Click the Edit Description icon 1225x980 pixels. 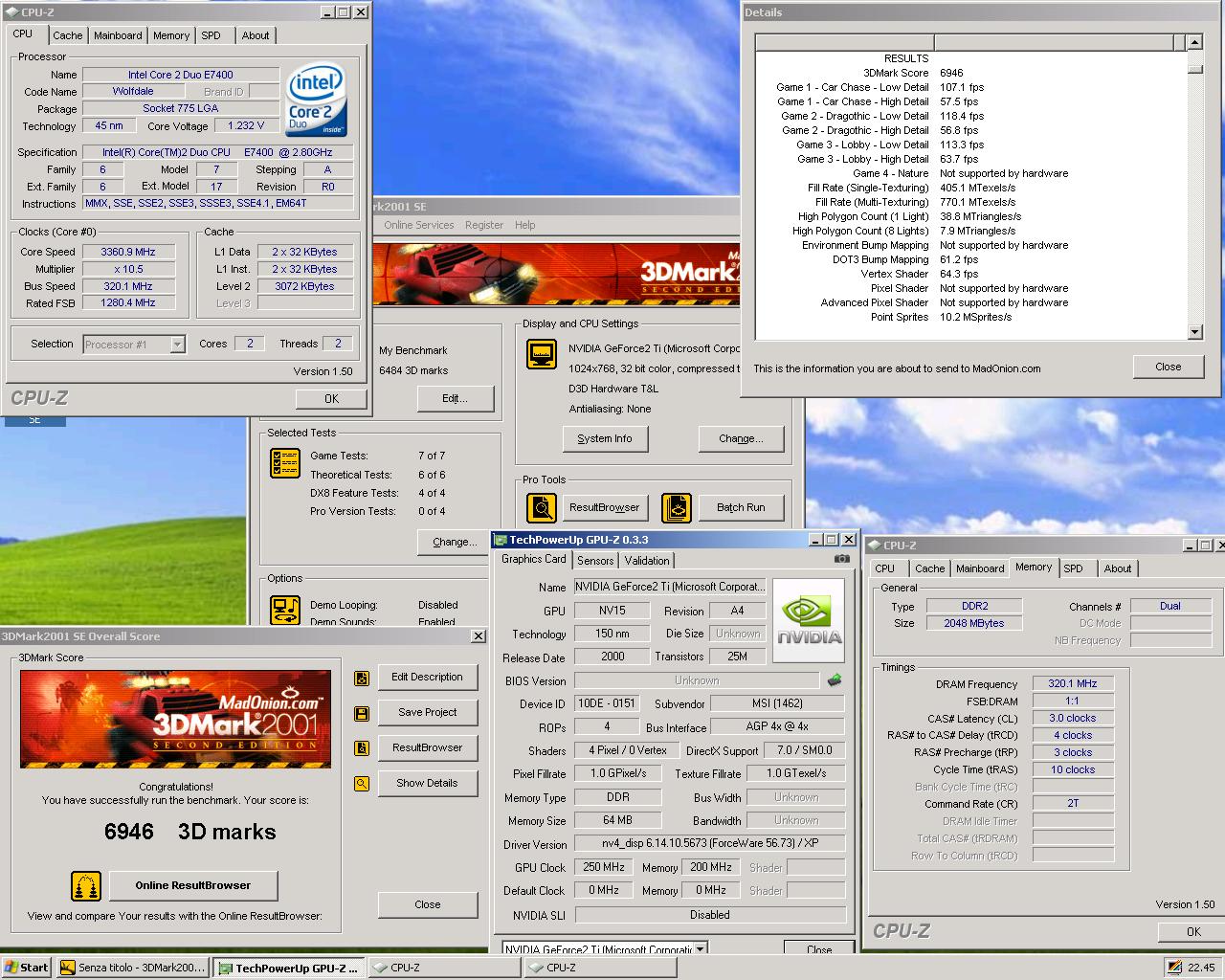coord(362,679)
